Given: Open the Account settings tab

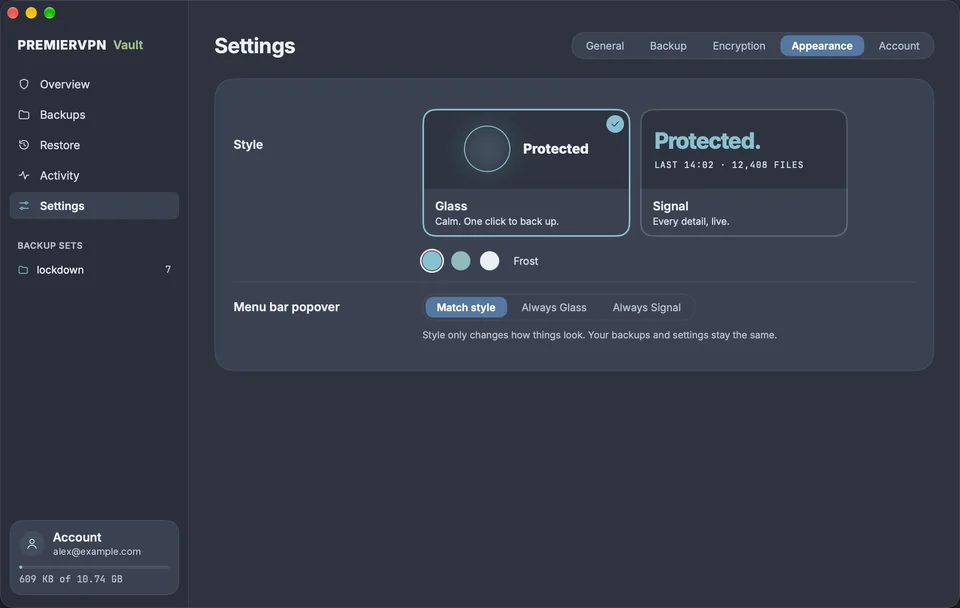Looking at the screenshot, I should pos(899,46).
